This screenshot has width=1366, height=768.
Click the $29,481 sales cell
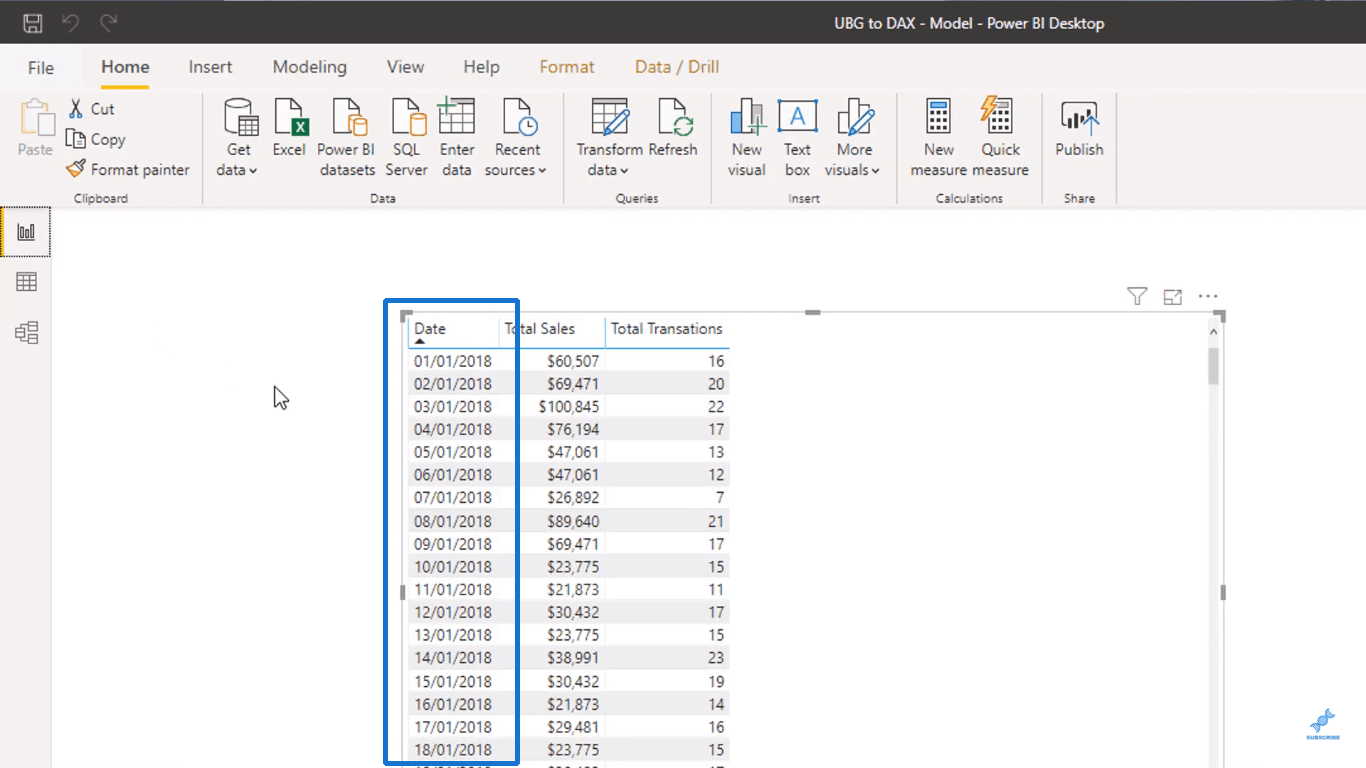tap(573, 727)
